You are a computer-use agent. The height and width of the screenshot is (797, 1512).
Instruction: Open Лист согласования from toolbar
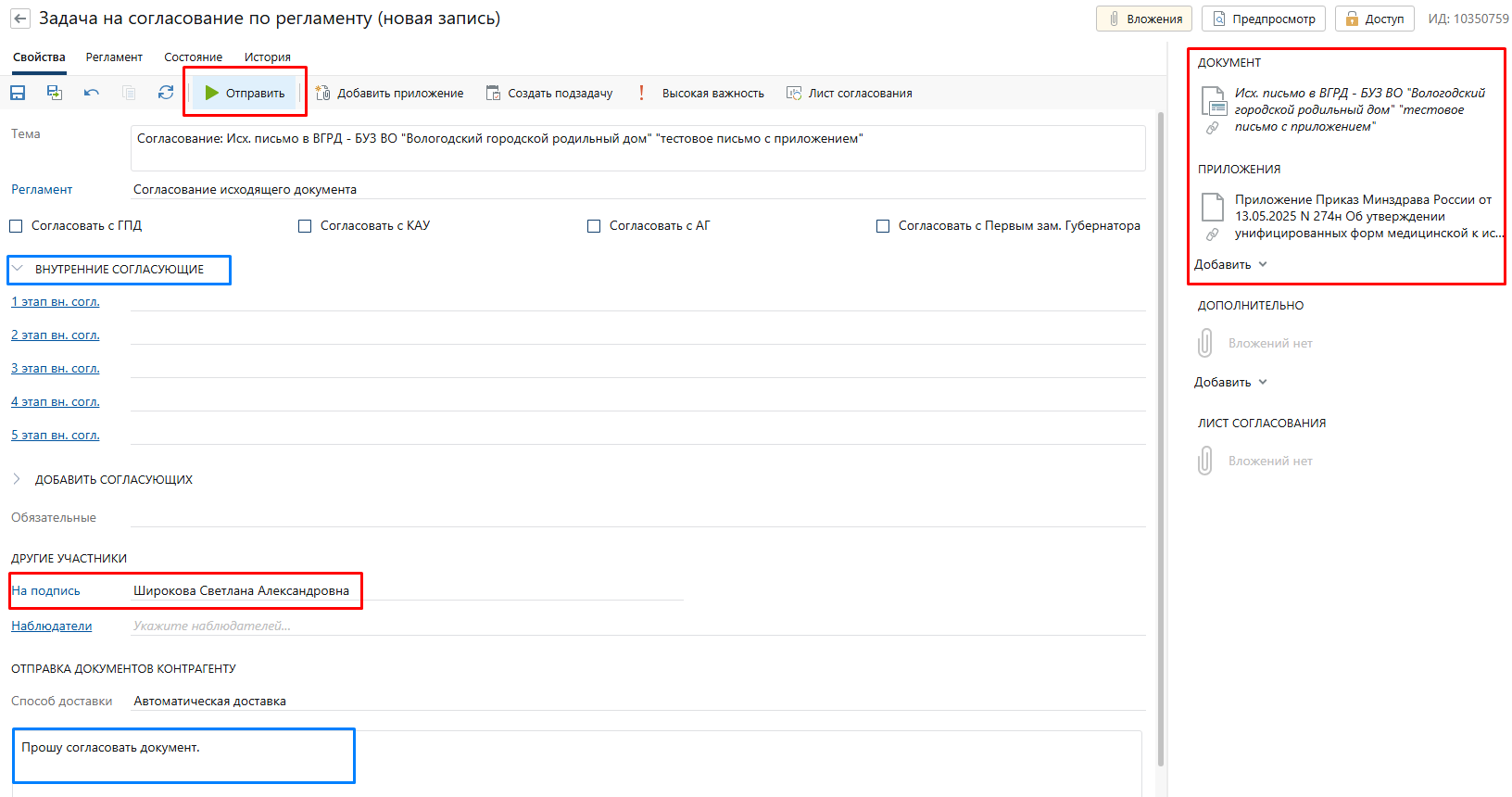850,93
